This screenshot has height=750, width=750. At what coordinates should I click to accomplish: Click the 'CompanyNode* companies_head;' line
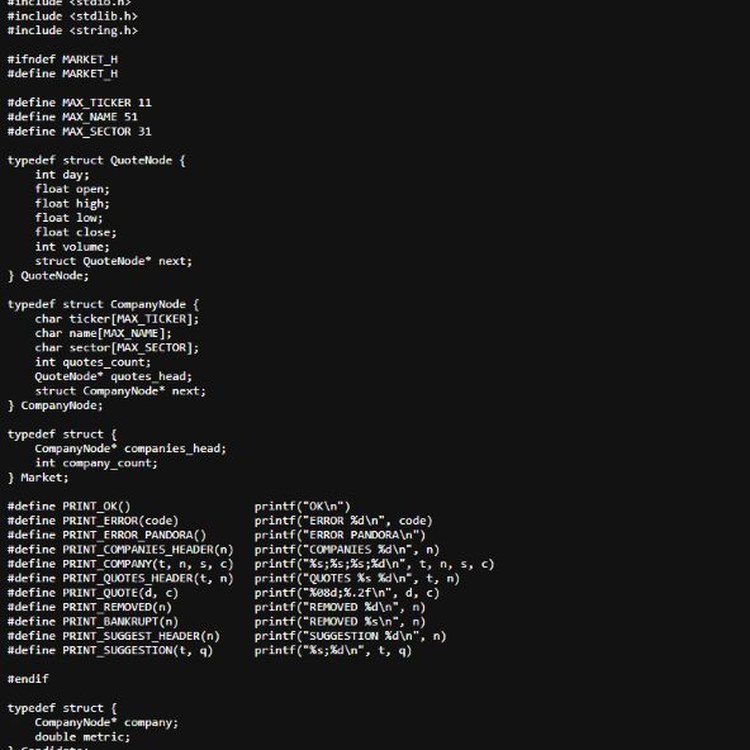130,448
